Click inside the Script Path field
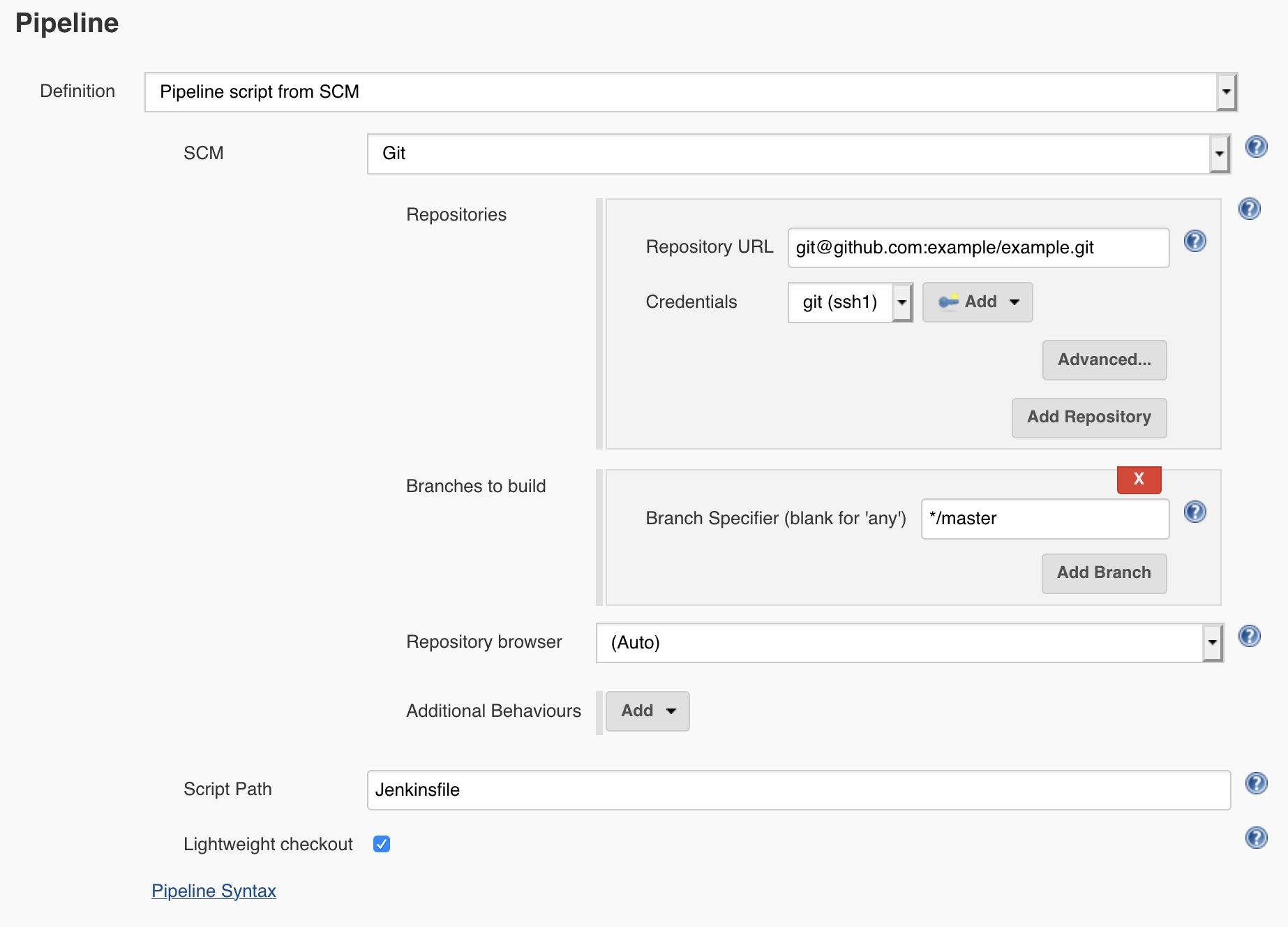This screenshot has width=1288, height=927. click(x=698, y=789)
